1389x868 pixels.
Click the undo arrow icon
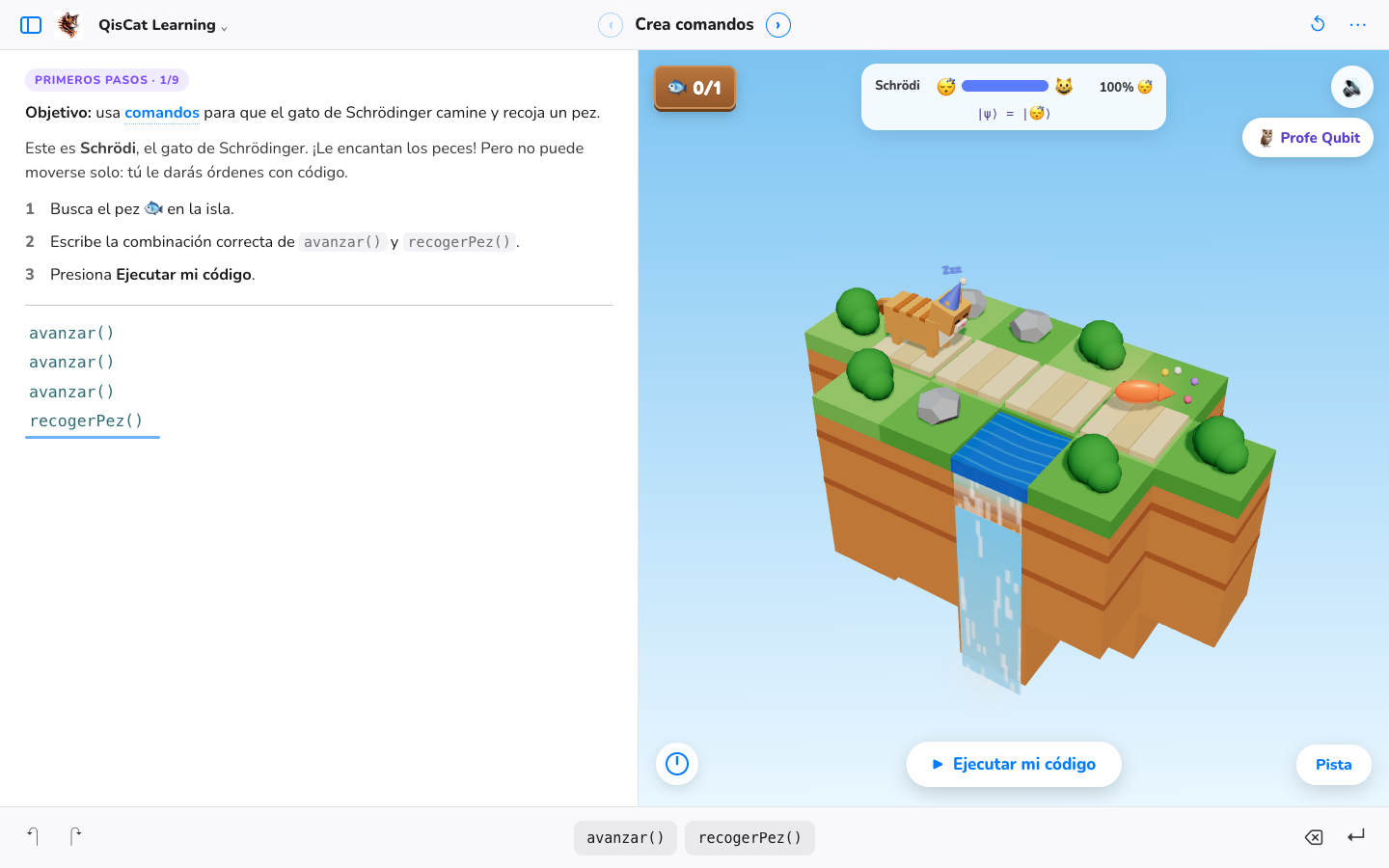[x=33, y=836]
